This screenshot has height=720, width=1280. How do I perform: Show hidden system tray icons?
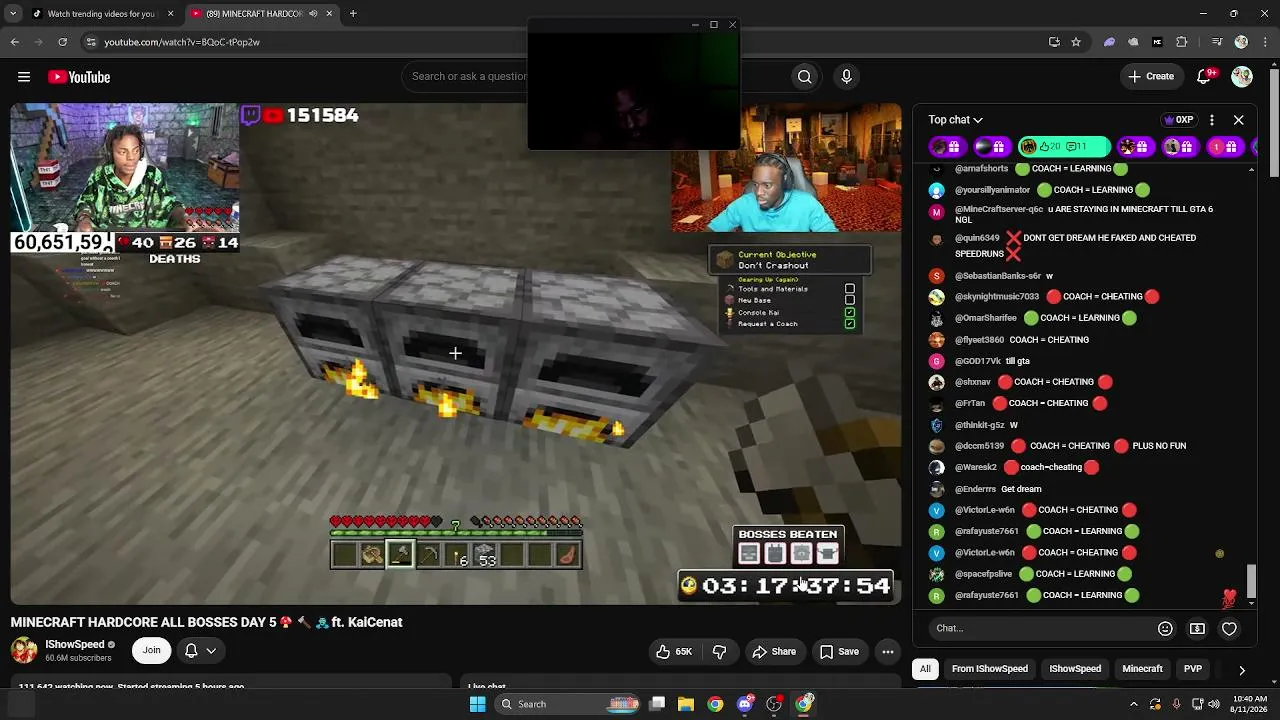[1133, 704]
